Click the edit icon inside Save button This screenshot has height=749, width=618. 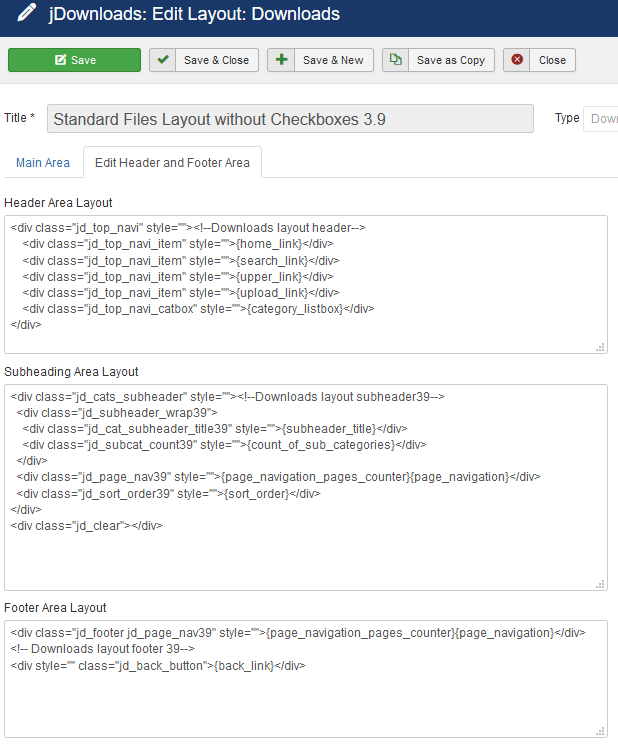pyautogui.click(x=60, y=60)
